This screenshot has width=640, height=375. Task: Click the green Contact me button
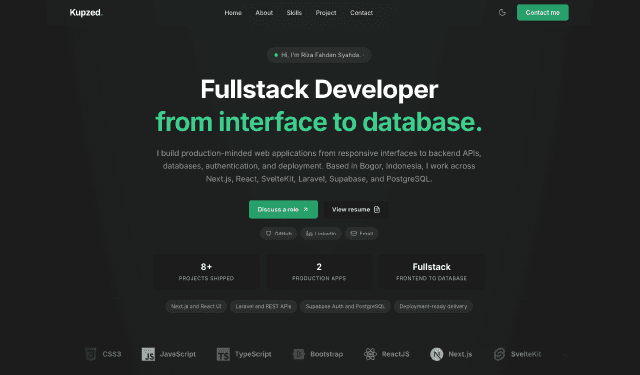coord(542,13)
